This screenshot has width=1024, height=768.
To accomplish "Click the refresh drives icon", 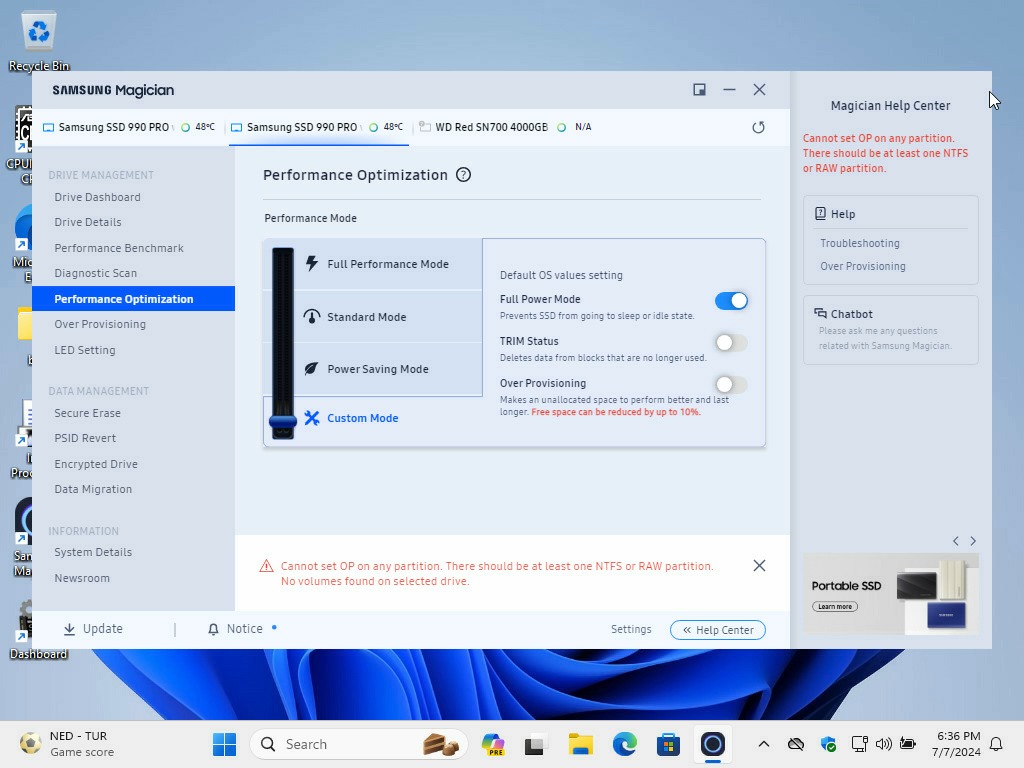I will [x=758, y=127].
